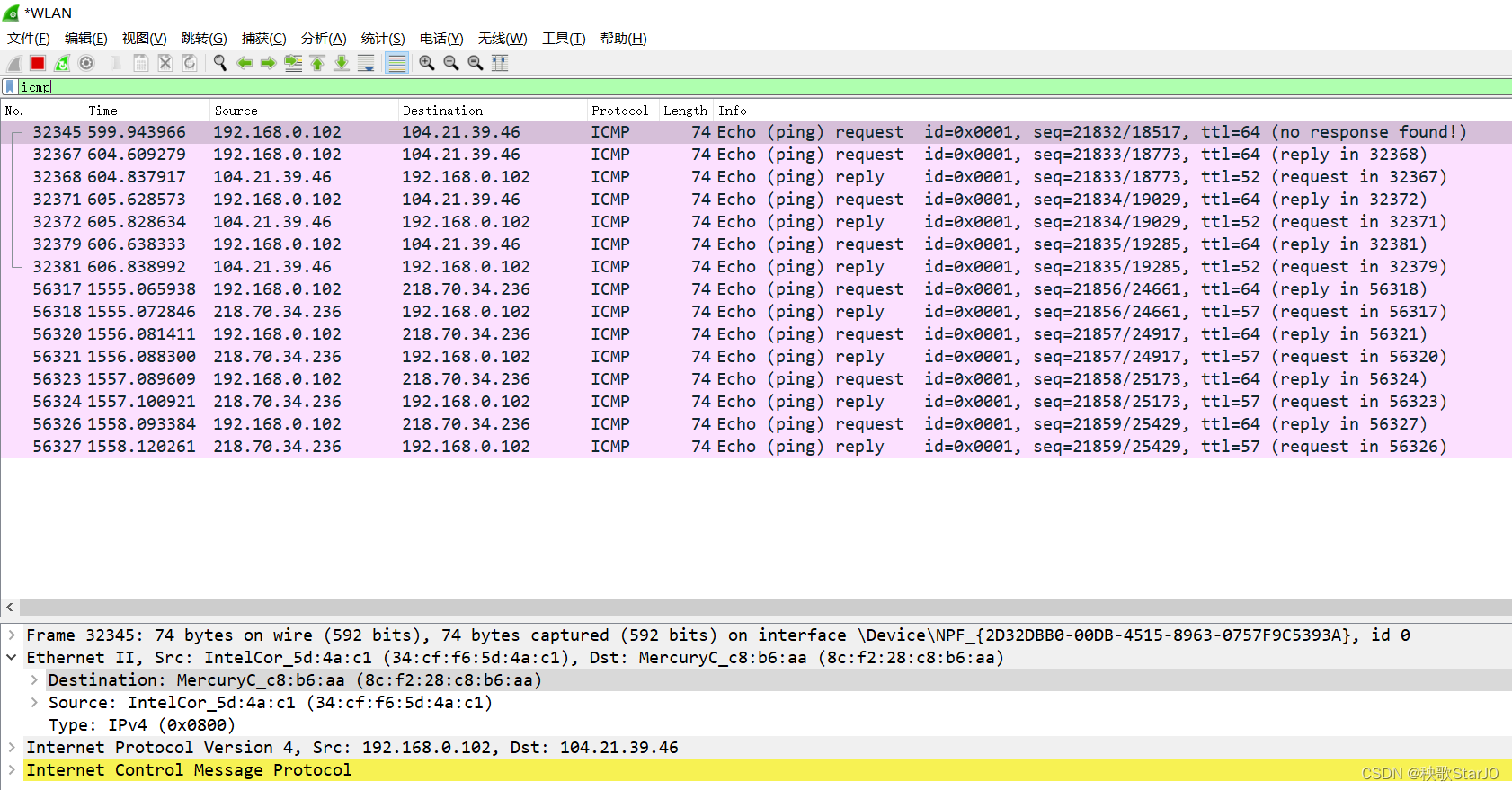Viewport: 1512px width, 790px height.
Task: Click the start capture shark fin icon
Action: point(13,63)
